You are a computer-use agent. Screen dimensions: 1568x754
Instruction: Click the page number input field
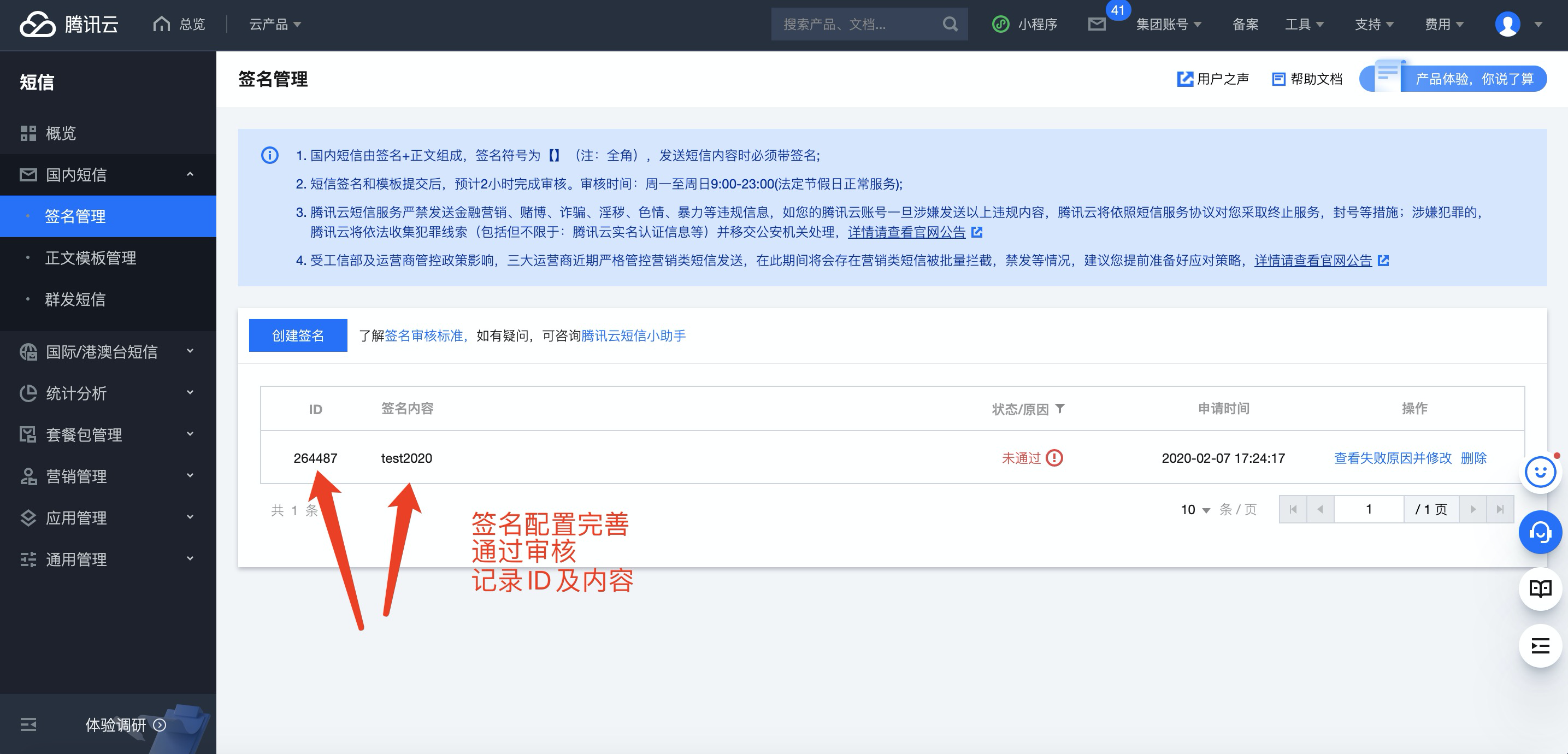[1369, 509]
